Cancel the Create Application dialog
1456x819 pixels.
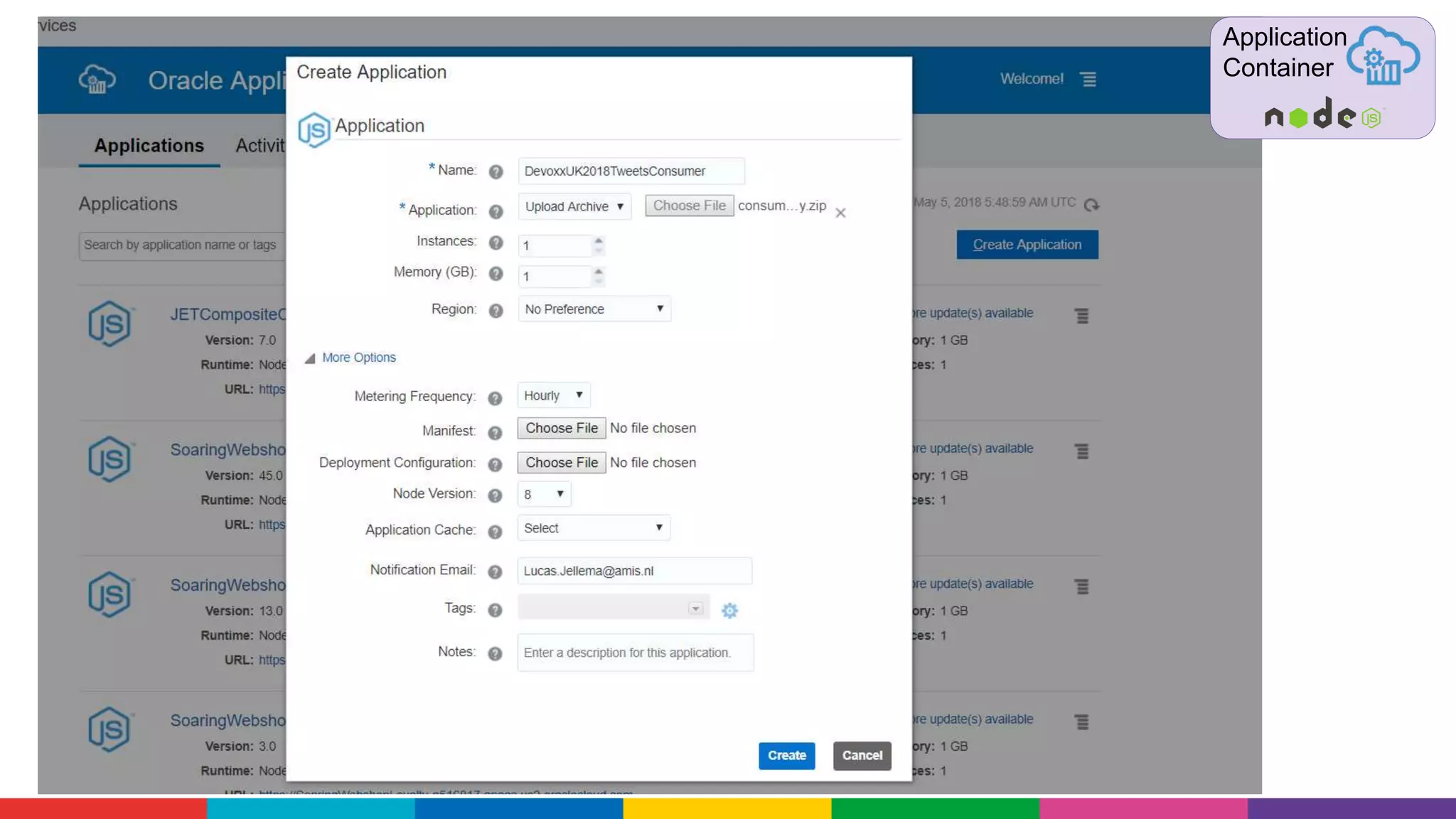pyautogui.click(x=862, y=756)
